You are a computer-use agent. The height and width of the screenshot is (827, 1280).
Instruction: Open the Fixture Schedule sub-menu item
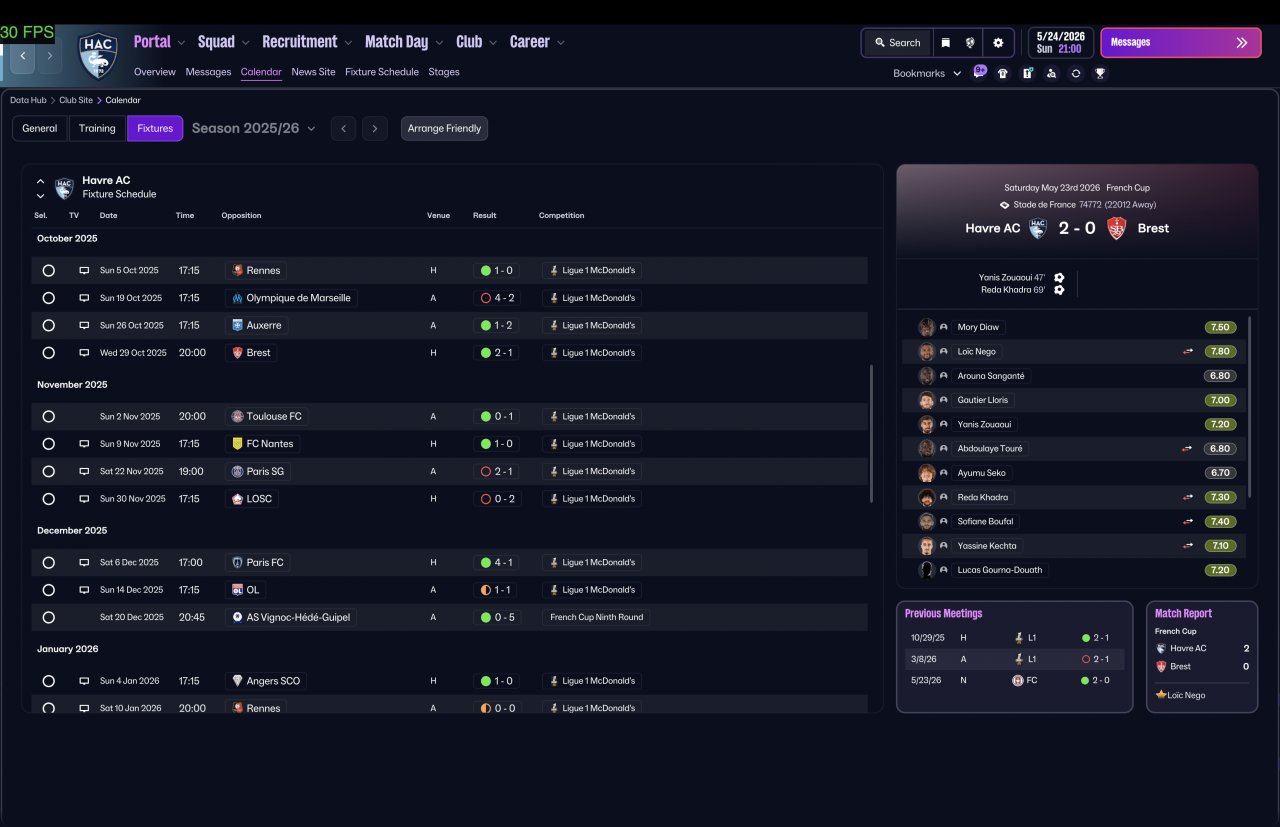382,72
